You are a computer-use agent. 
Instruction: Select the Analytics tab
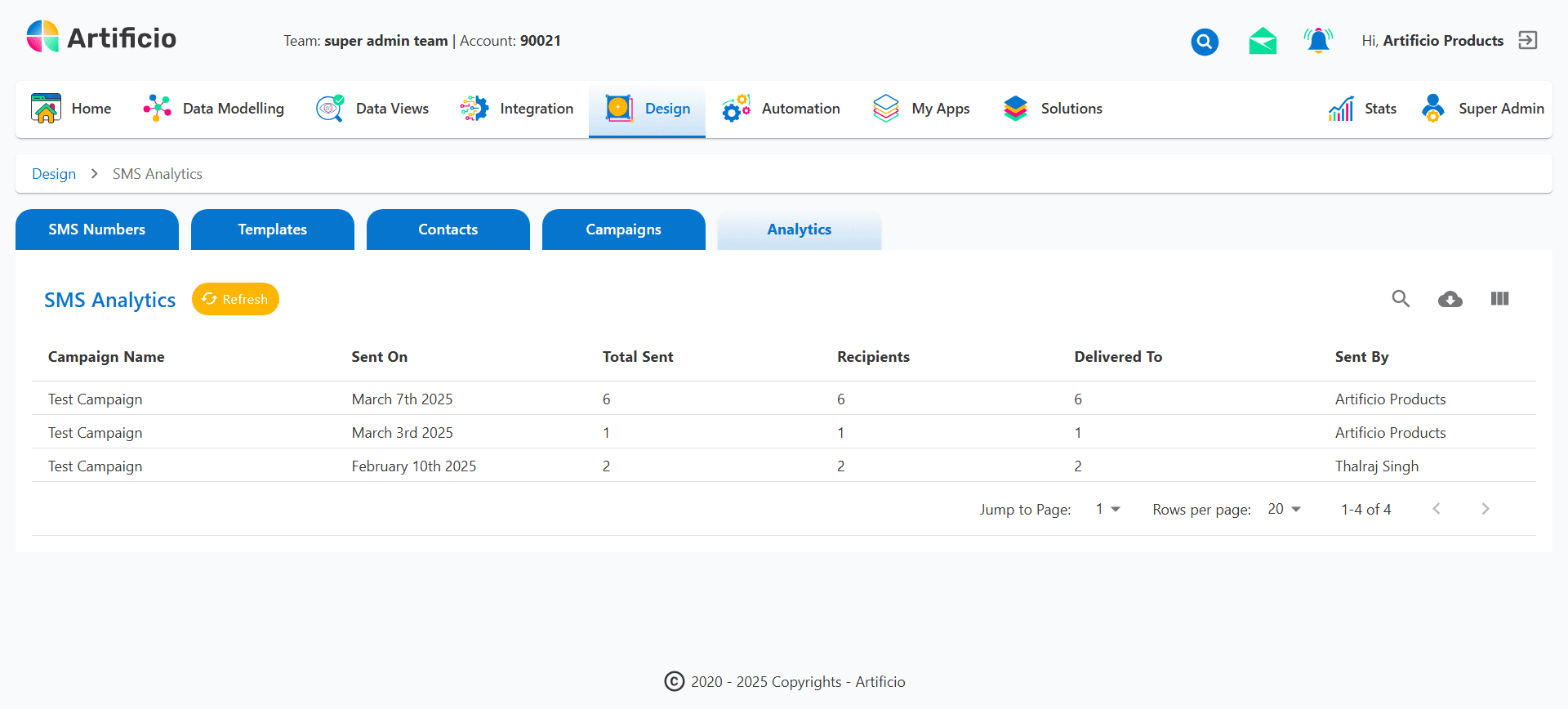coord(800,230)
